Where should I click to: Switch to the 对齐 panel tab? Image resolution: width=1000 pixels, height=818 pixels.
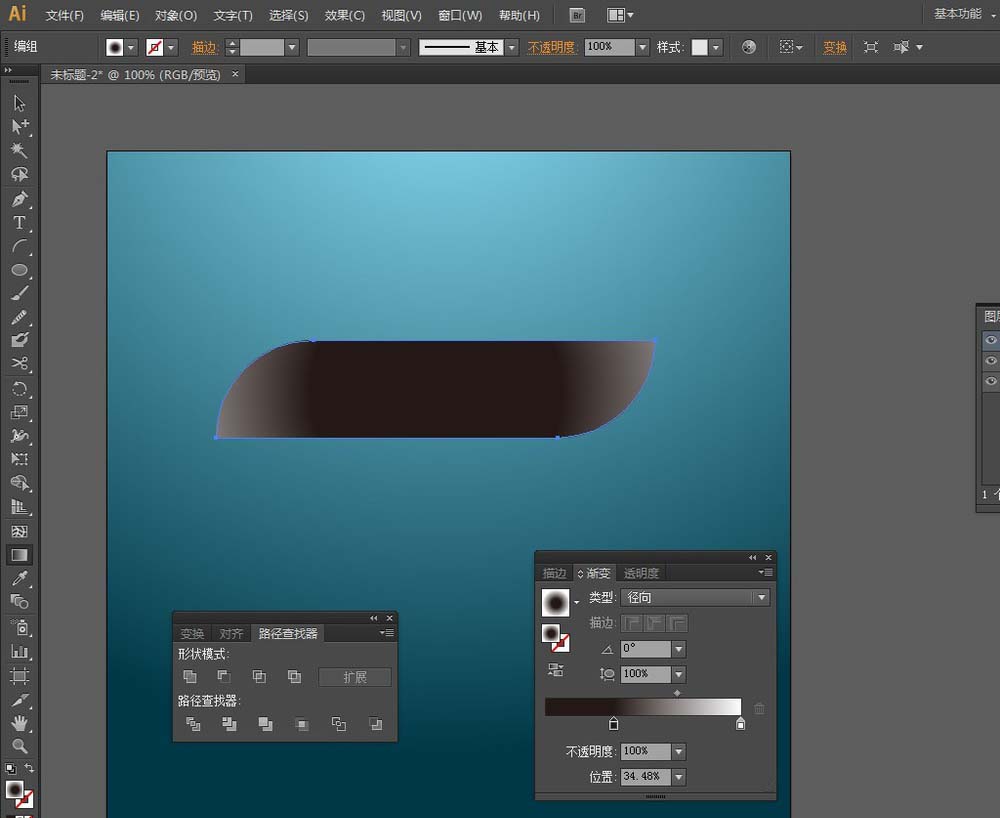coord(231,634)
